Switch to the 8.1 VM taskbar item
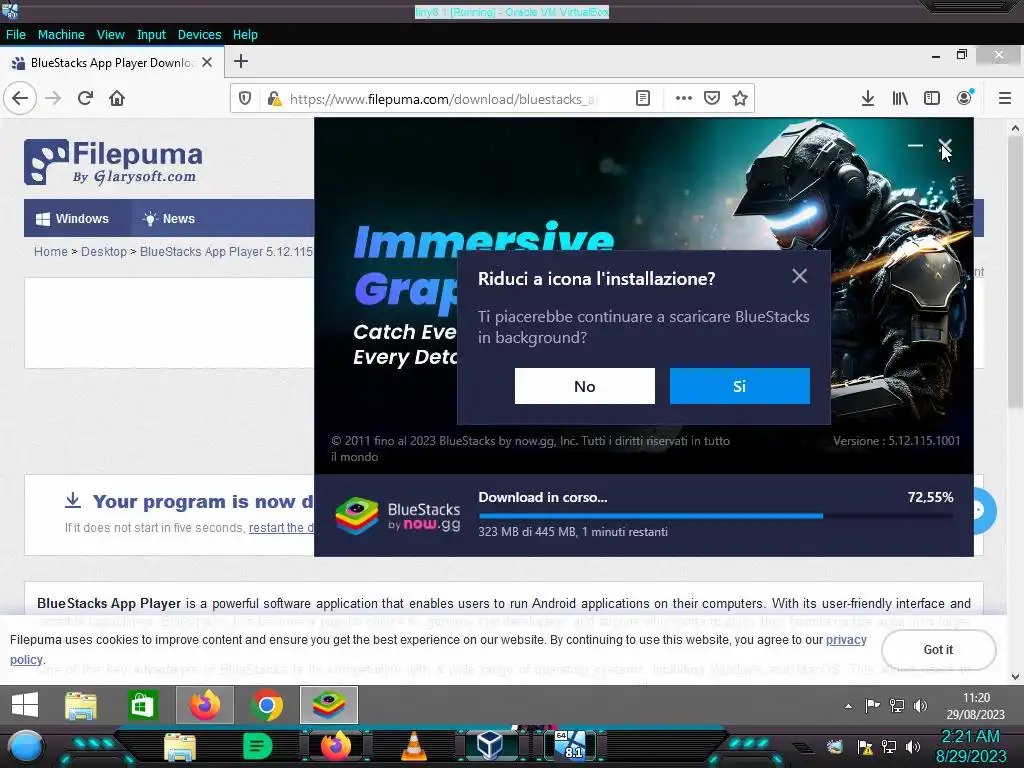Screen dimensions: 1024x768 (571, 746)
